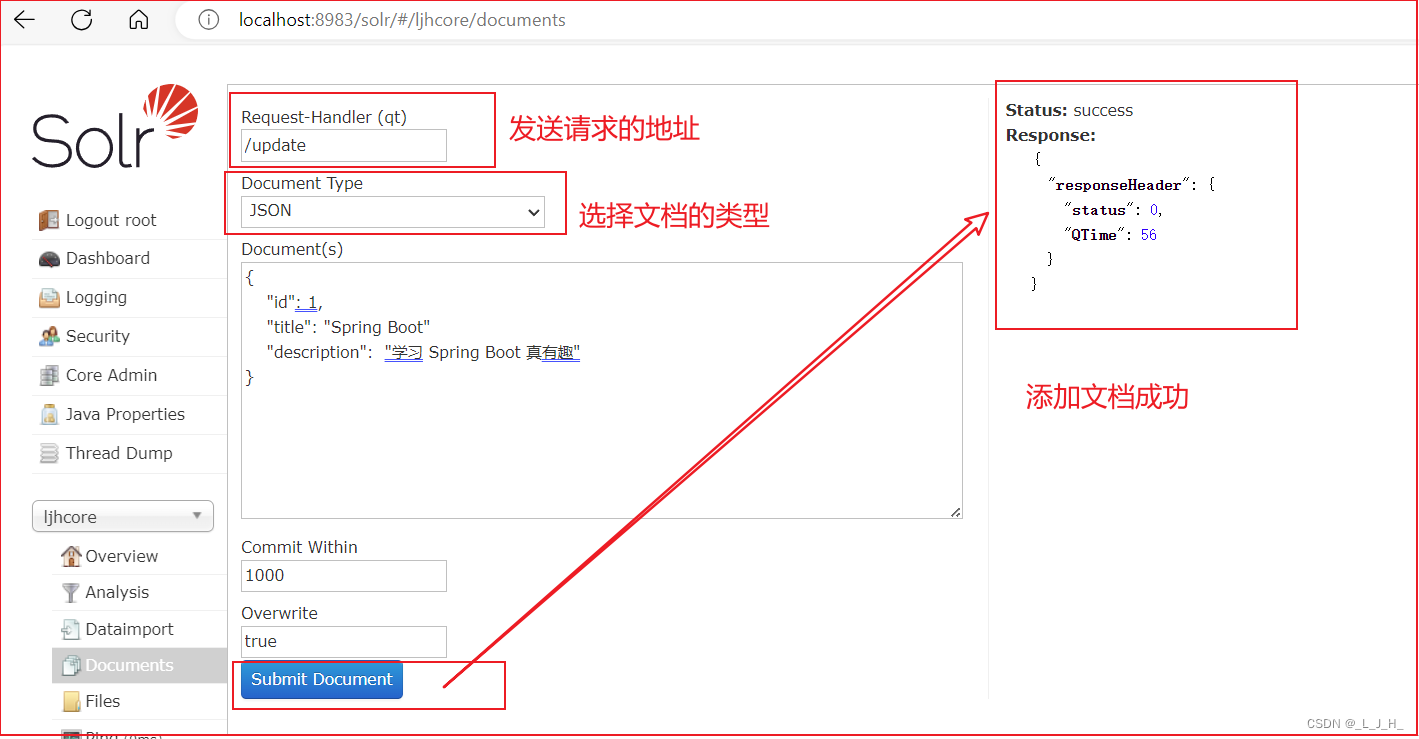This screenshot has width=1419, height=739.
Task: Click the Logging icon
Action: pyautogui.click(x=49, y=298)
